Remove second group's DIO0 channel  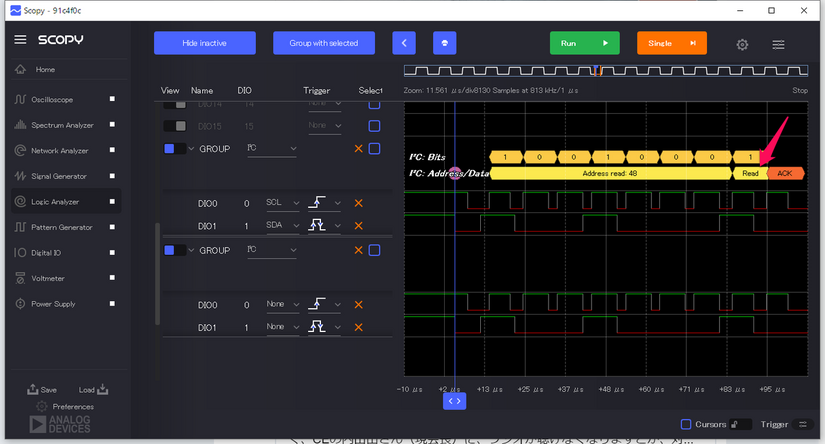pyautogui.click(x=359, y=305)
